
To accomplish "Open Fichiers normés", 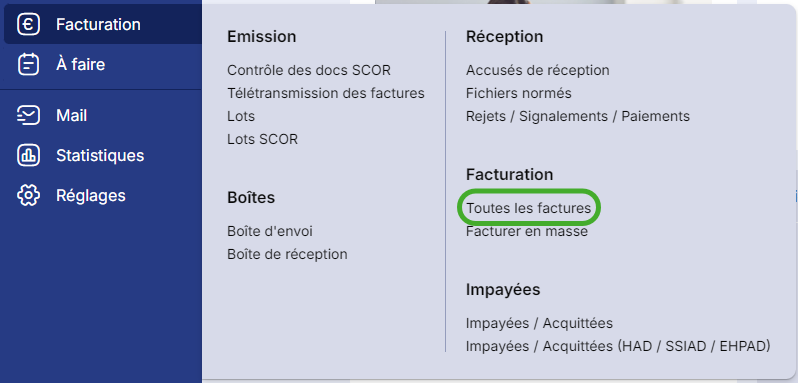I will click(x=519, y=93).
